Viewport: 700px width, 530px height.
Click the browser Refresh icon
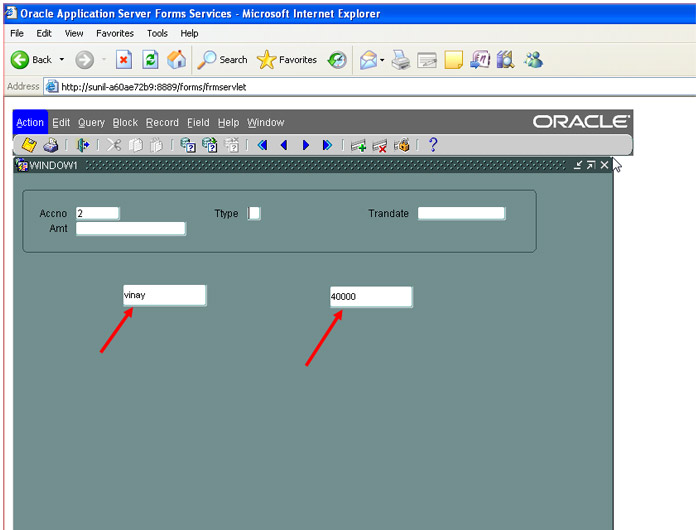click(x=150, y=59)
